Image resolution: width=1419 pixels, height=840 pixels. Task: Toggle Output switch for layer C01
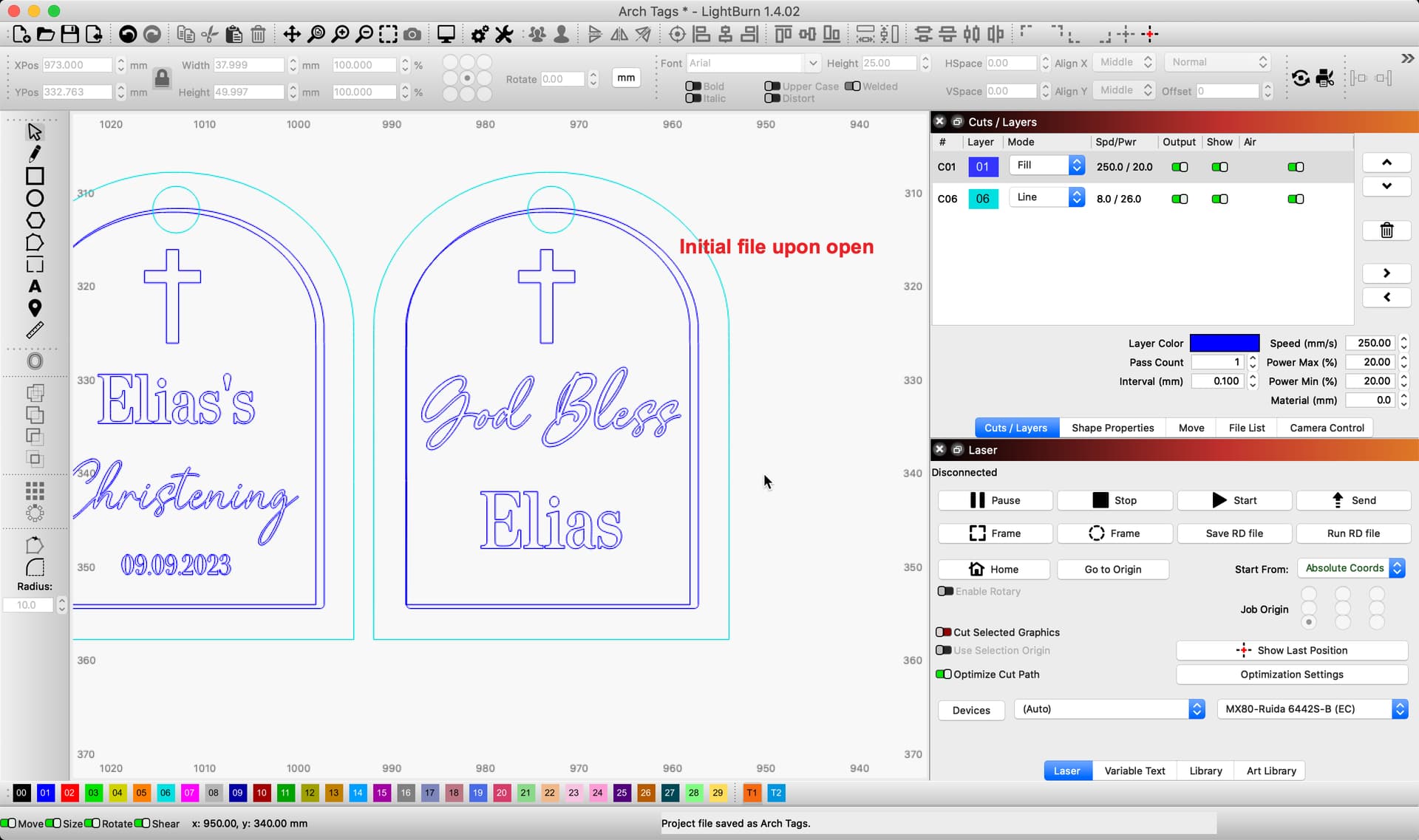(x=1180, y=167)
